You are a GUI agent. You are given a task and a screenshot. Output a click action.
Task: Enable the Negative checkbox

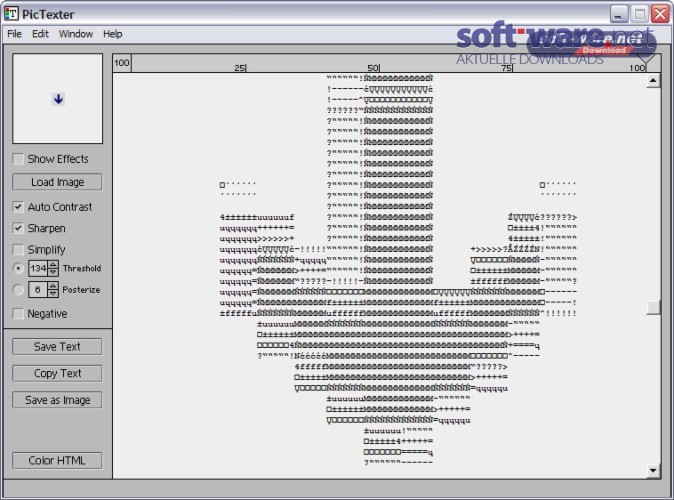(x=18, y=314)
